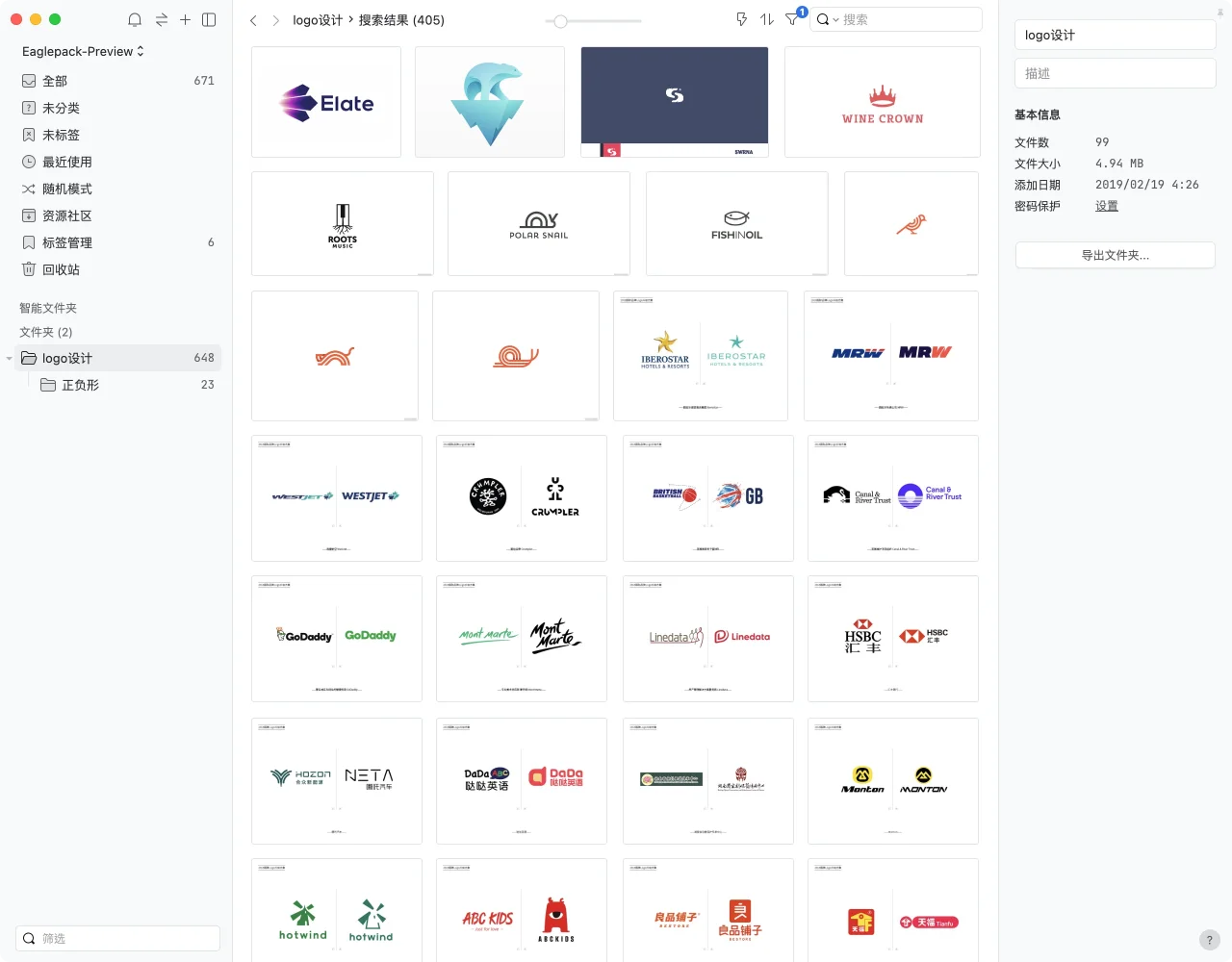Screen dimensions: 1232x962
Task: Open the help question mark button
Action: click(1210, 940)
